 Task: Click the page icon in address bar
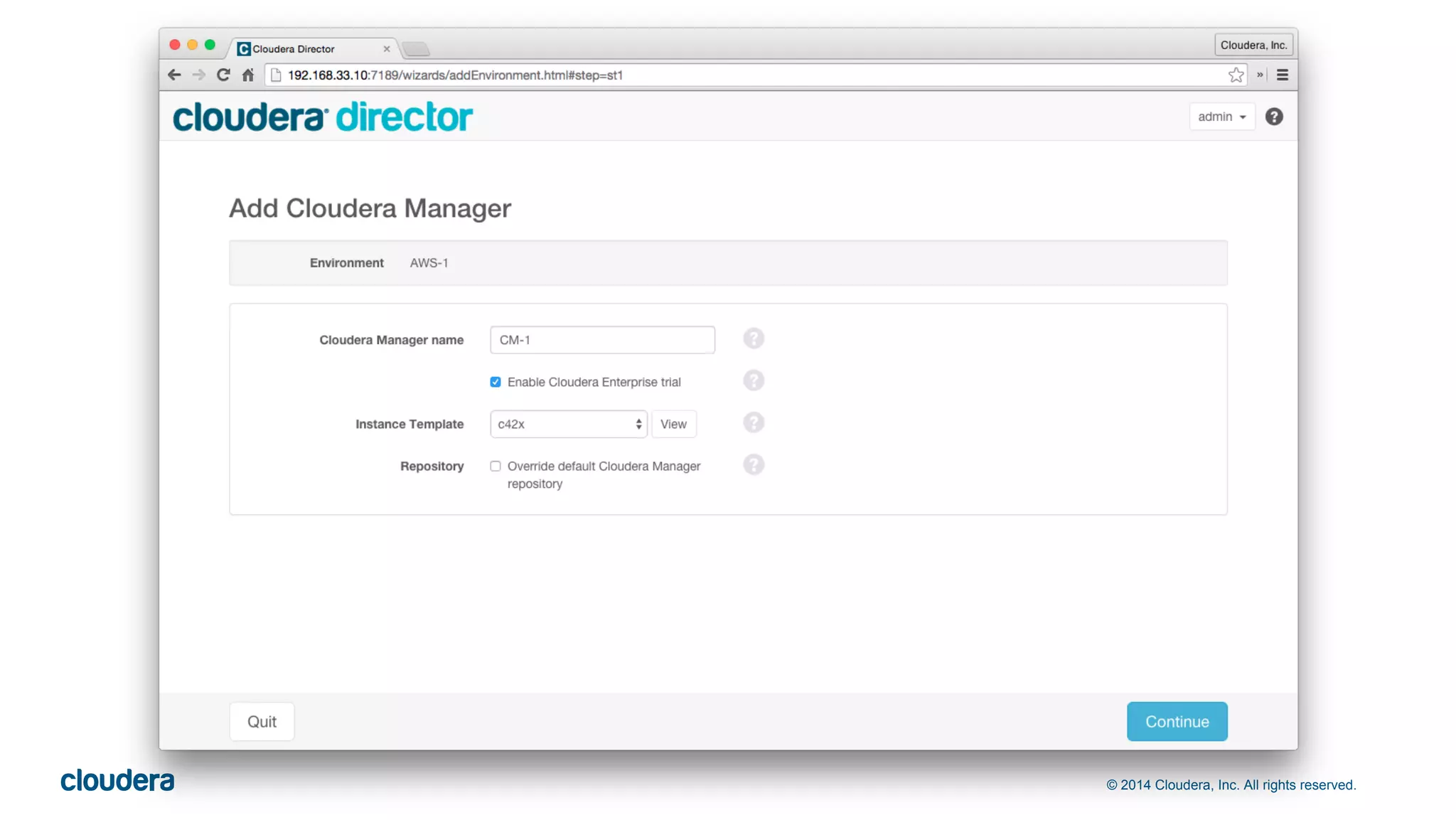tap(276, 75)
